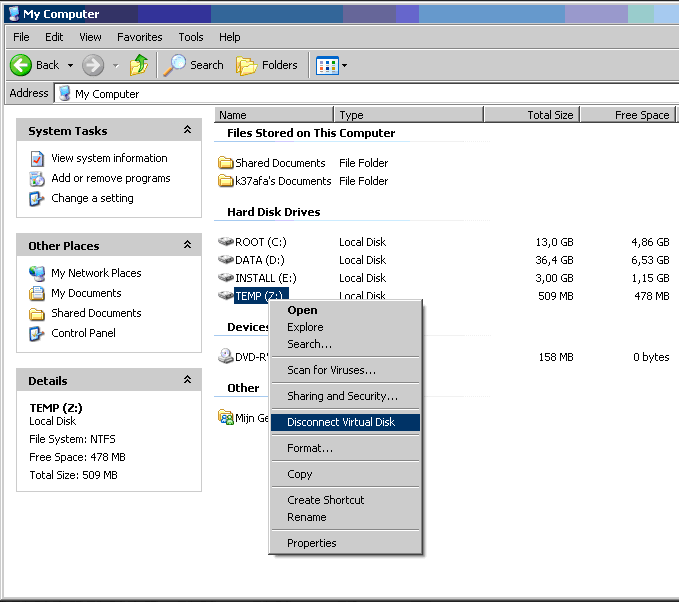Image resolution: width=679 pixels, height=602 pixels.
Task: Open the Favorites menu
Action: (x=139, y=37)
